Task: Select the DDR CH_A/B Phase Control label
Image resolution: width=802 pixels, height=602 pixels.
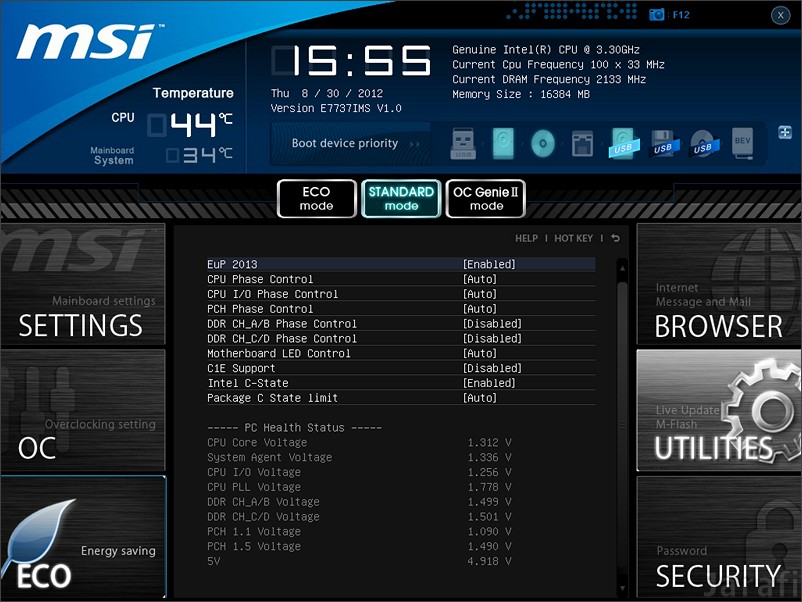Action: (282, 324)
